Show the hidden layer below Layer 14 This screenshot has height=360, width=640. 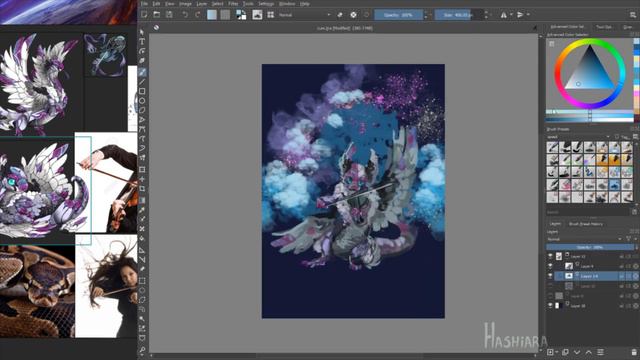tap(550, 286)
